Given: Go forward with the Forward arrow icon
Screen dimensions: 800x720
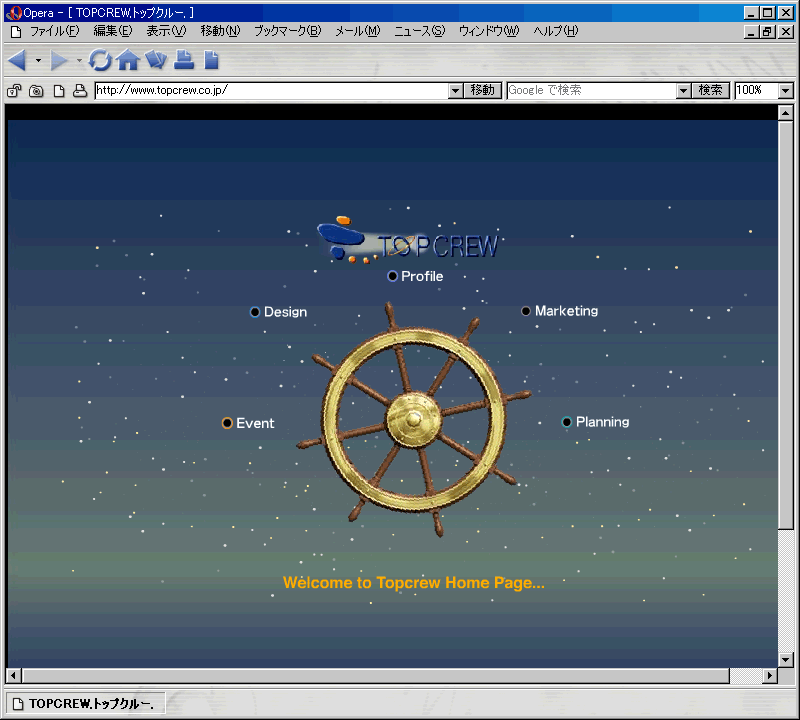Looking at the screenshot, I should [x=59, y=60].
